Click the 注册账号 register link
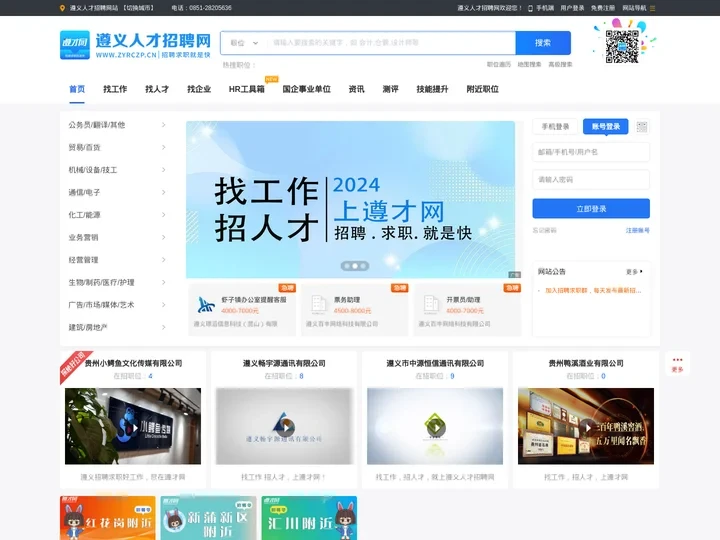Screen dimensions: 720x540 click(x=637, y=231)
